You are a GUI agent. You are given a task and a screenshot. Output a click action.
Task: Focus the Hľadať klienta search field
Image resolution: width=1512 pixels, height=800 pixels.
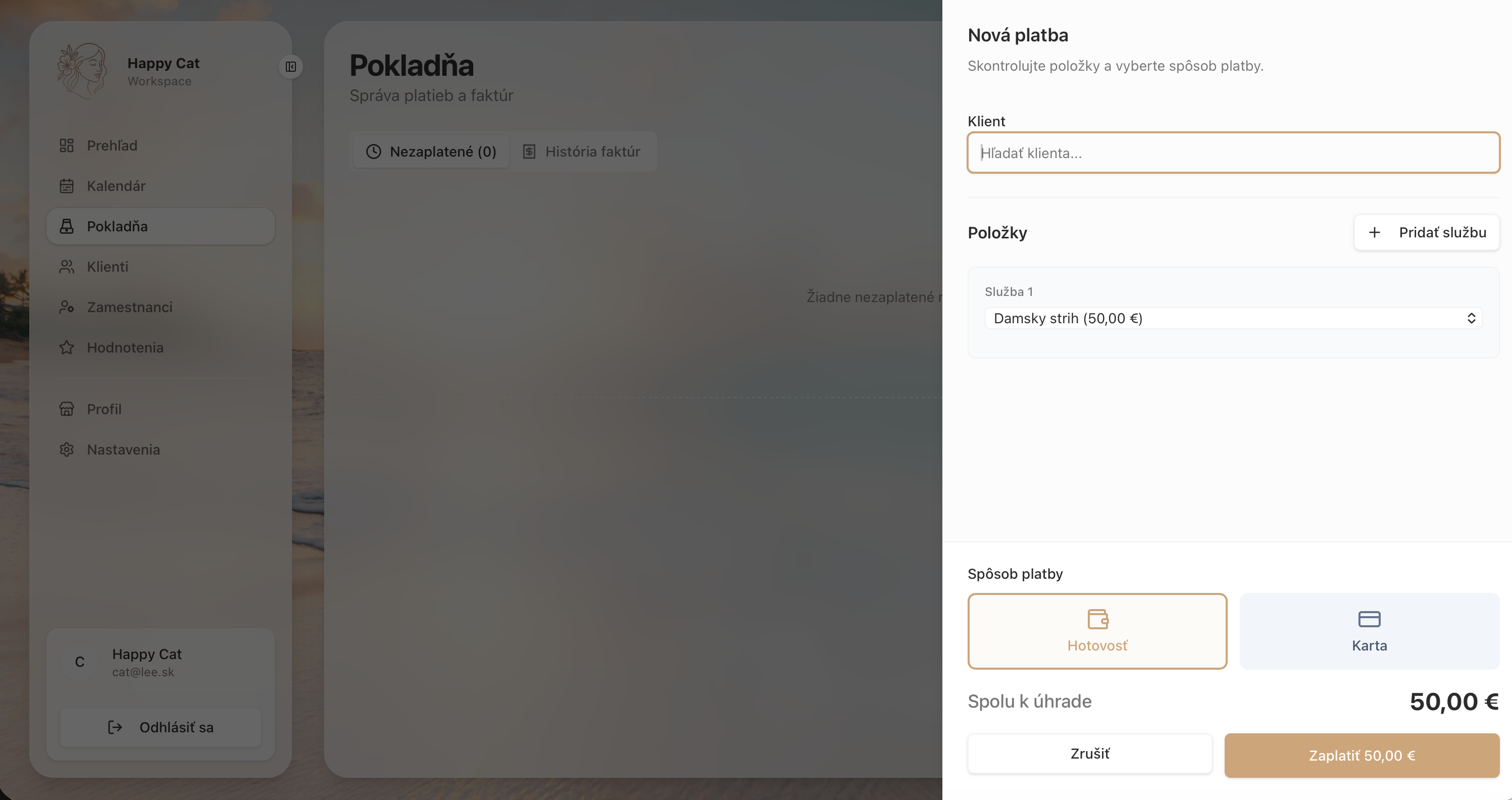[x=1233, y=153]
